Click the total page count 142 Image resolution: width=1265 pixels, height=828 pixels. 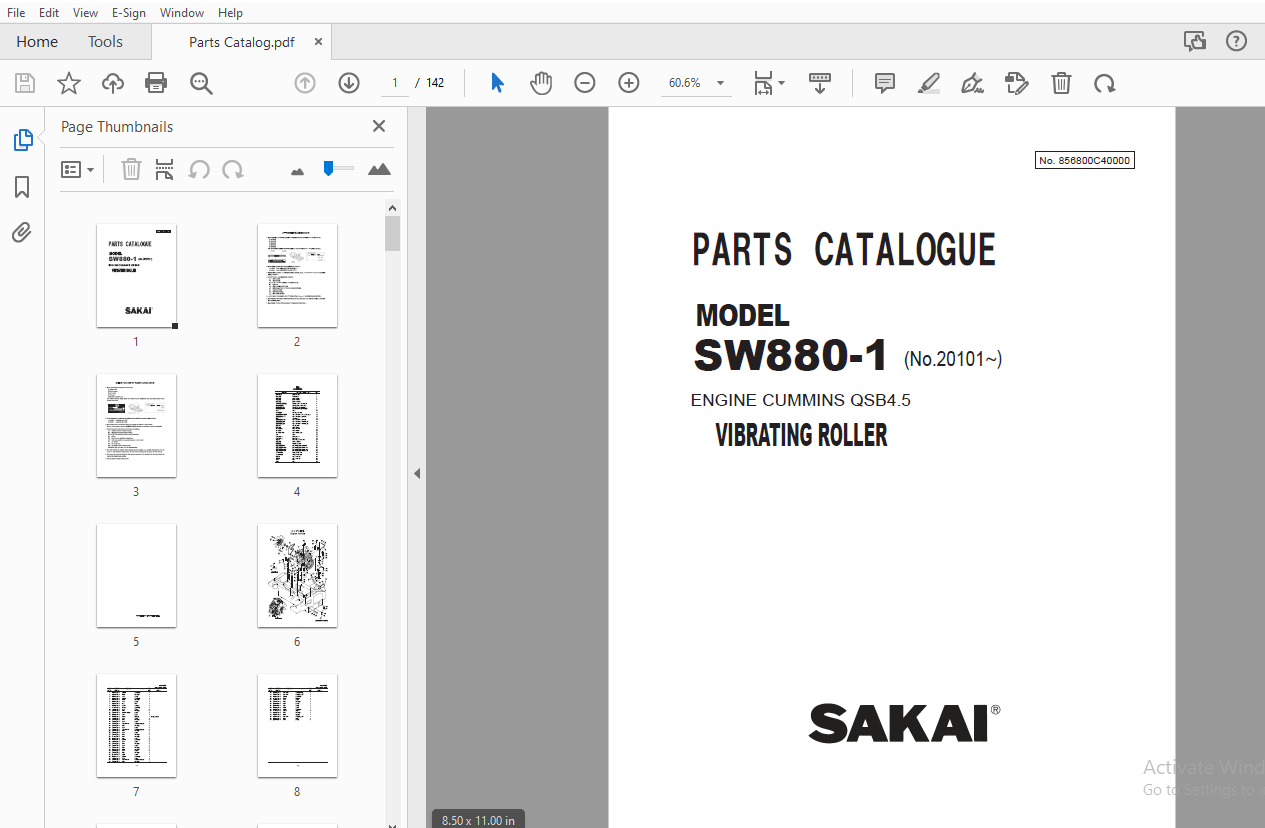click(435, 83)
